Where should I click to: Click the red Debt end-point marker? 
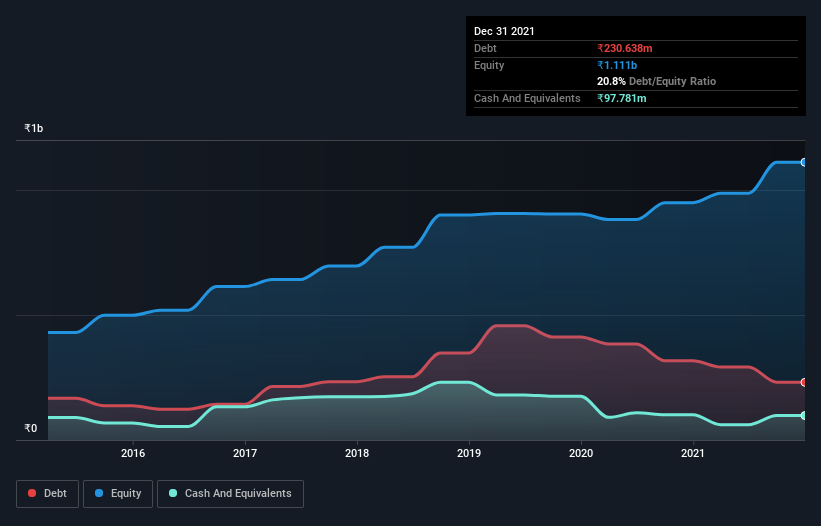click(x=804, y=383)
